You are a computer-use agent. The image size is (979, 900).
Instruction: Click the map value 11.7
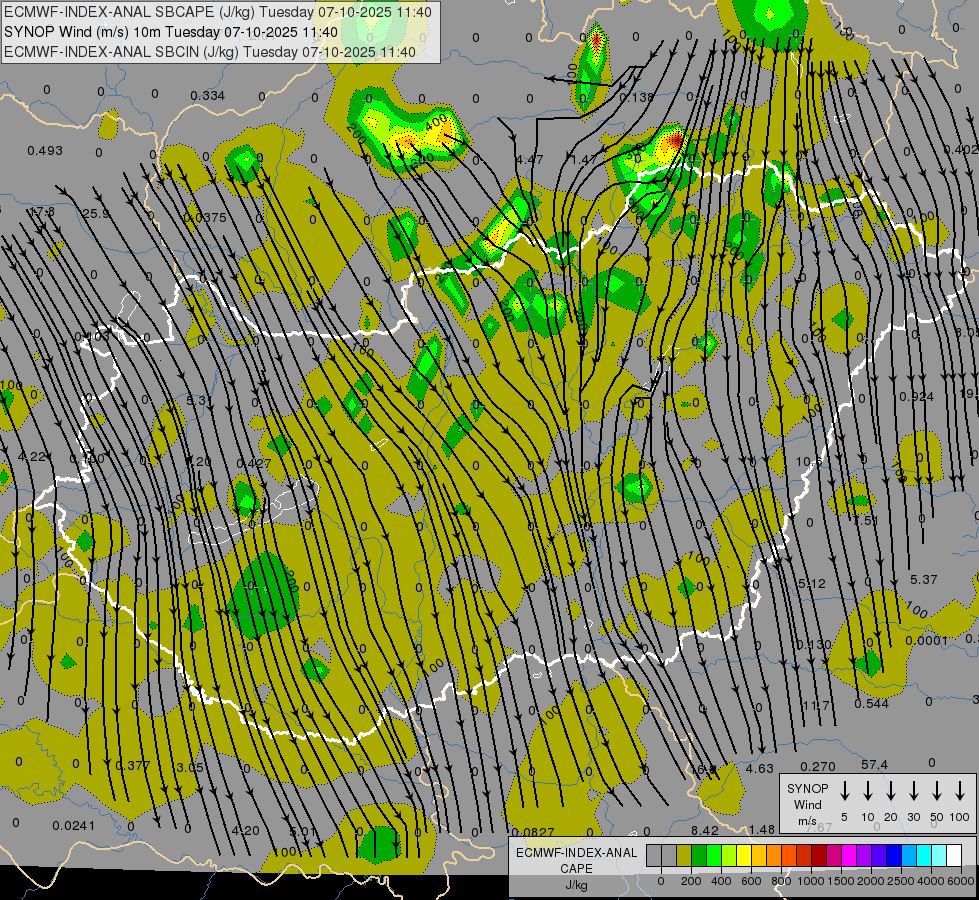click(x=816, y=706)
